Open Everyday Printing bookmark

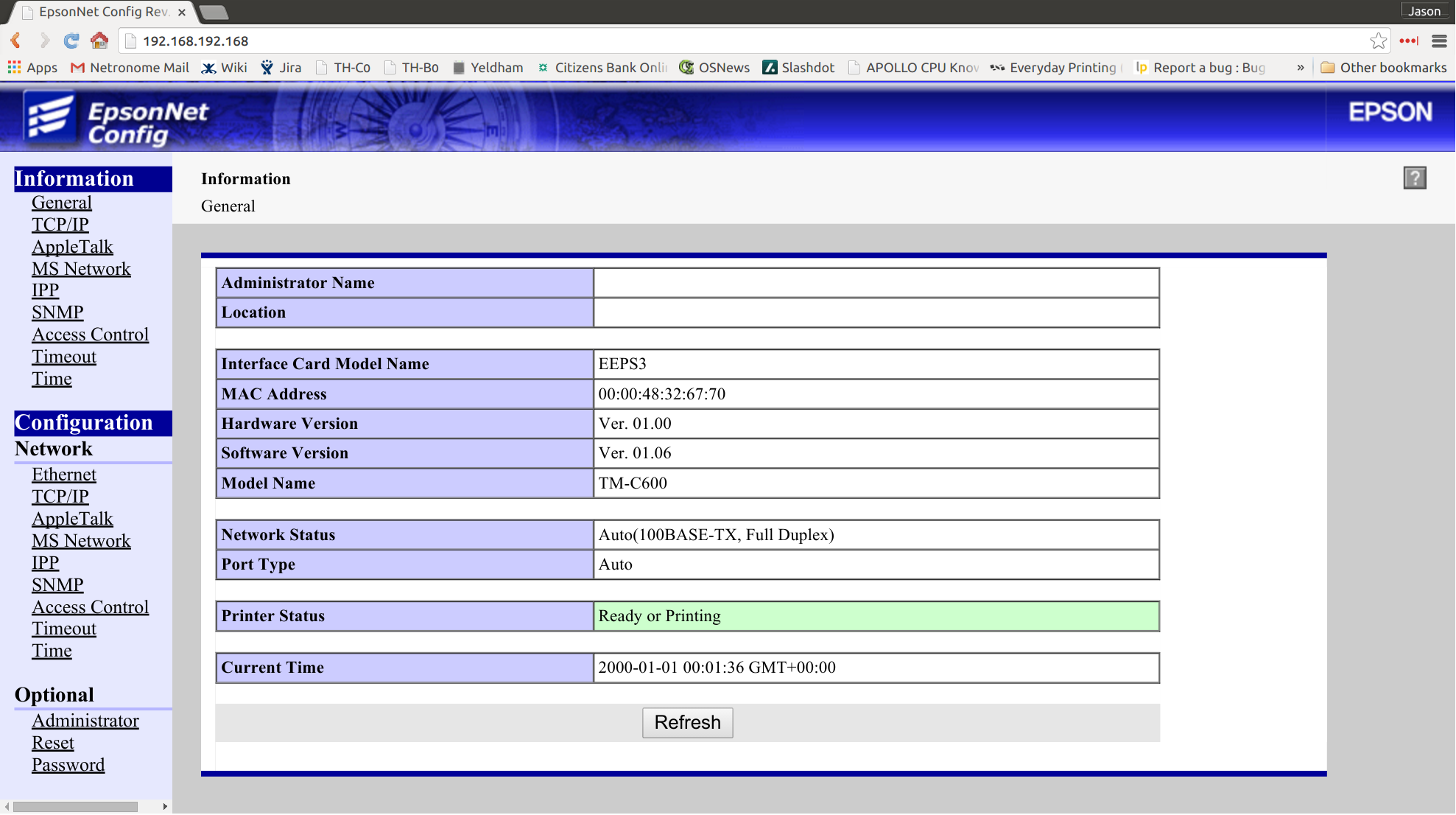[x=1057, y=67]
